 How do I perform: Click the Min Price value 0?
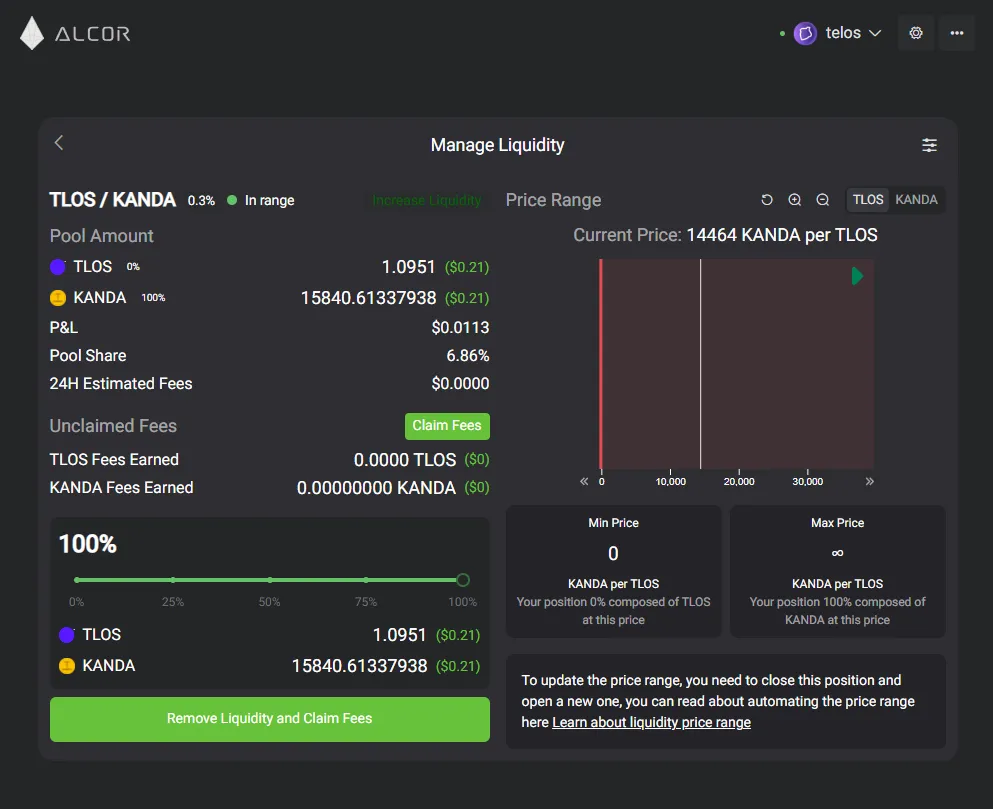coord(613,553)
